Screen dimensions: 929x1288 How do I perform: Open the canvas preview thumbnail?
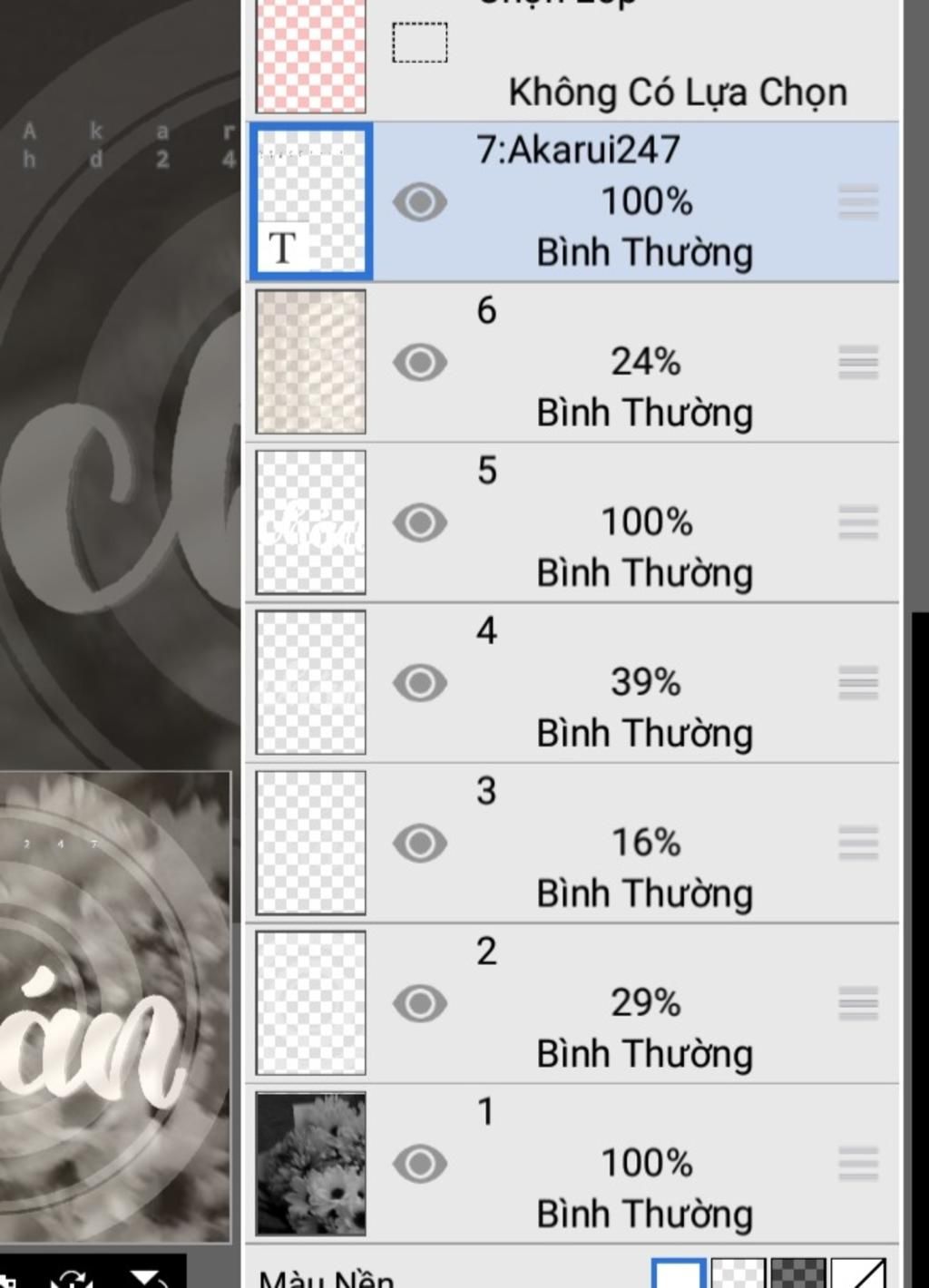point(115,1007)
